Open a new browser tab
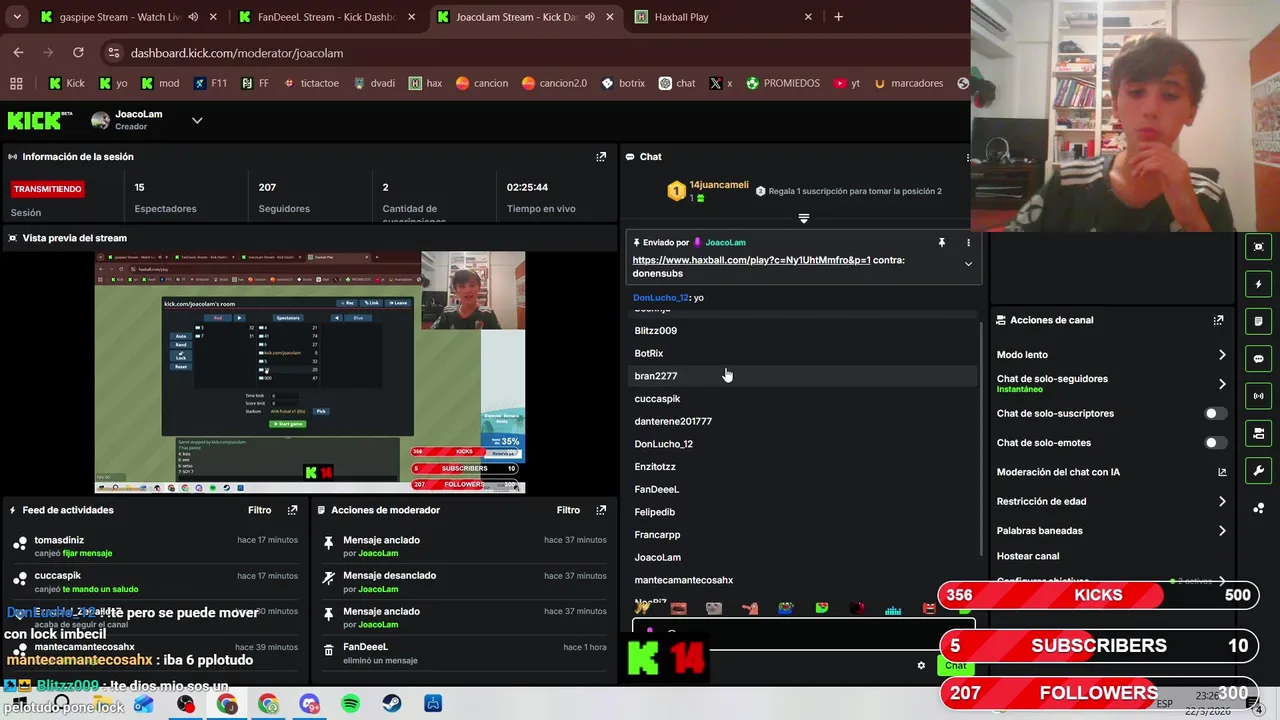This screenshot has width=1280, height=720. tap(838, 17)
